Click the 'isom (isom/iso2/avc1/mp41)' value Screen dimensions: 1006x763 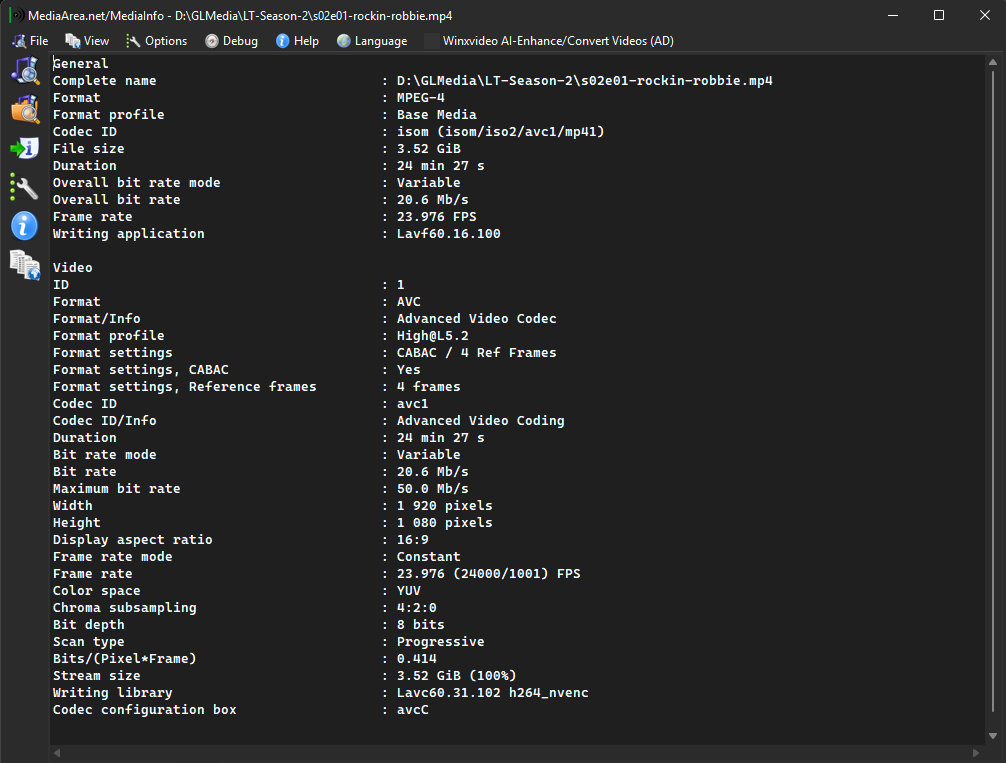coord(500,132)
